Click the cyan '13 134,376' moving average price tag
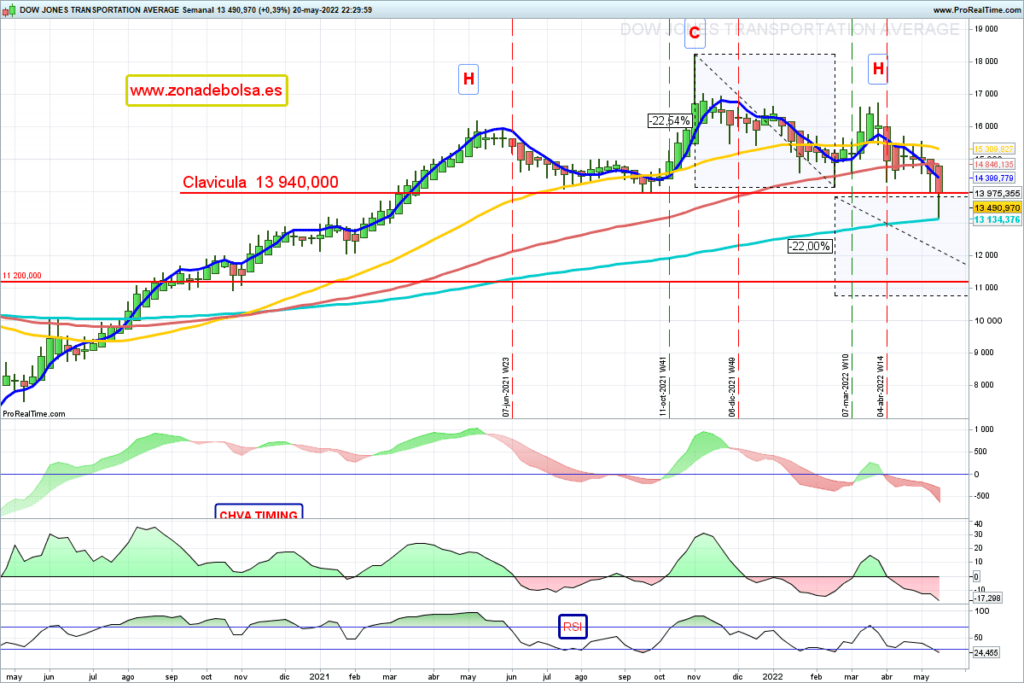This screenshot has width=1024, height=683. pos(997,219)
